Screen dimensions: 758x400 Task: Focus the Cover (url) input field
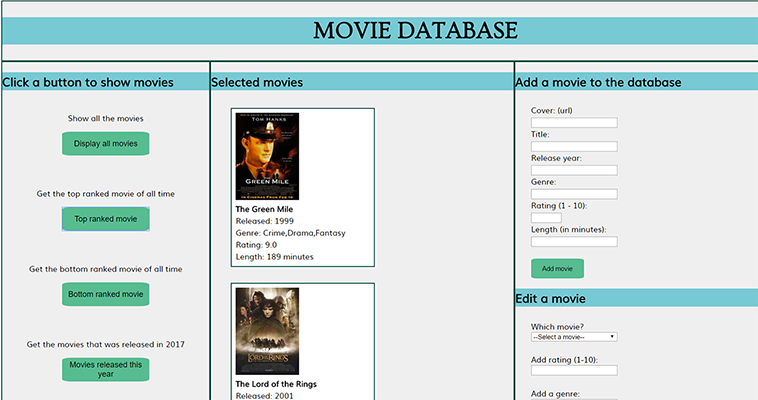[x=574, y=122]
